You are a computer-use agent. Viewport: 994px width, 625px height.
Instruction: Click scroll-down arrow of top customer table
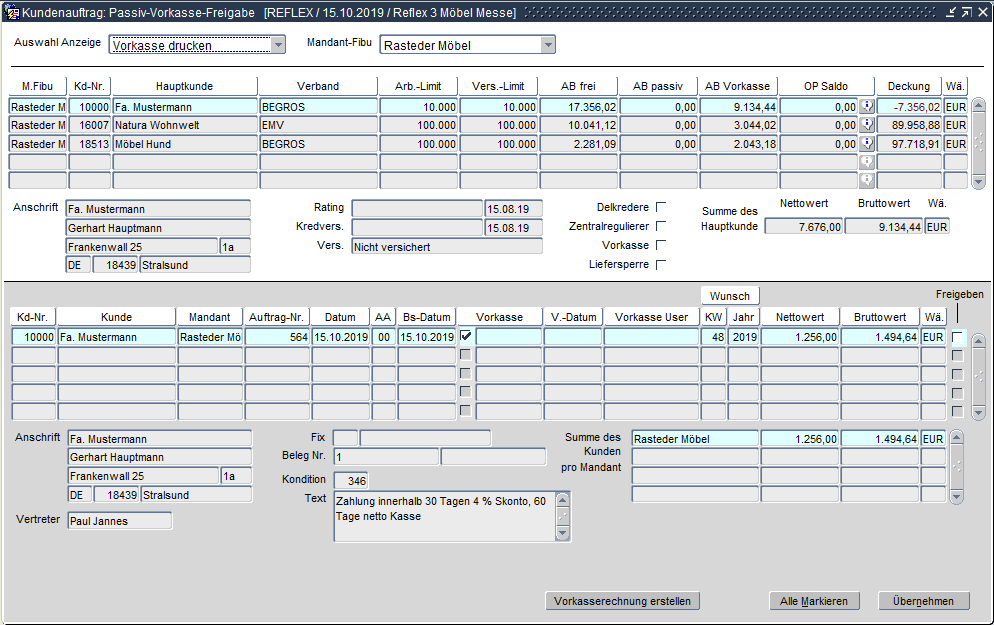point(977,181)
